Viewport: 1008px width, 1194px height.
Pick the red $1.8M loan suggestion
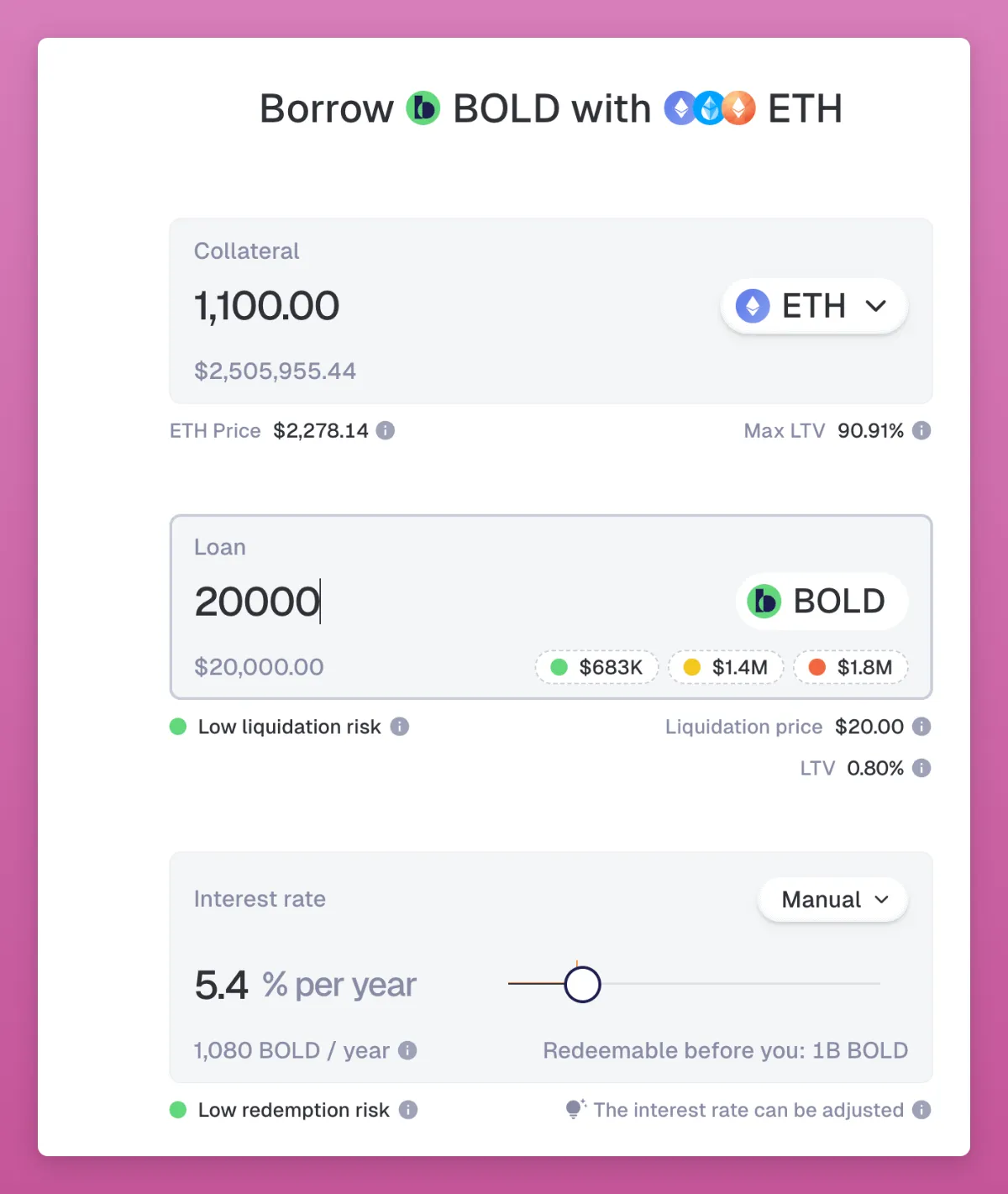[x=851, y=667]
